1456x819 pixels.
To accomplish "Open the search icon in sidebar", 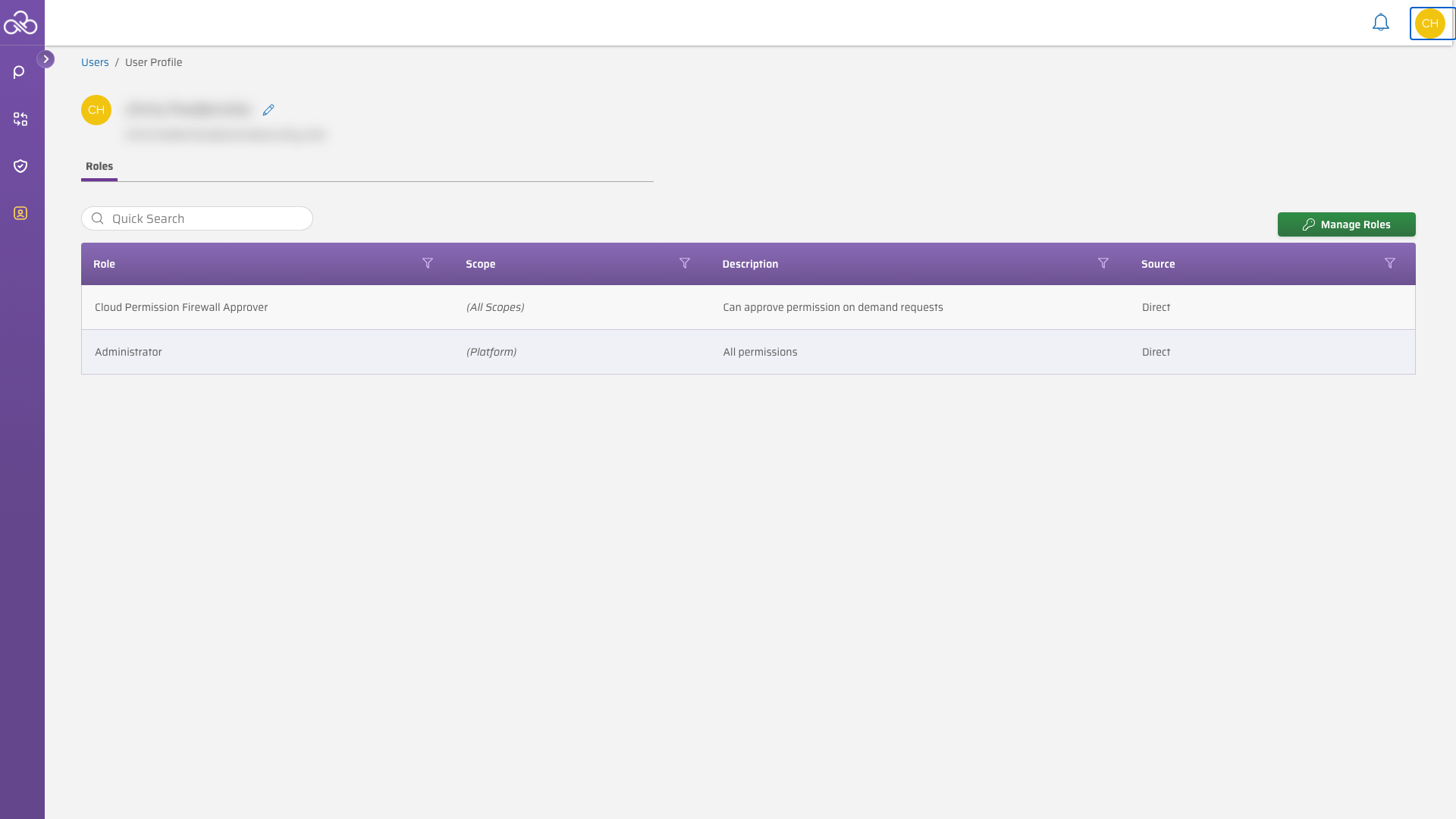I will (x=20, y=72).
